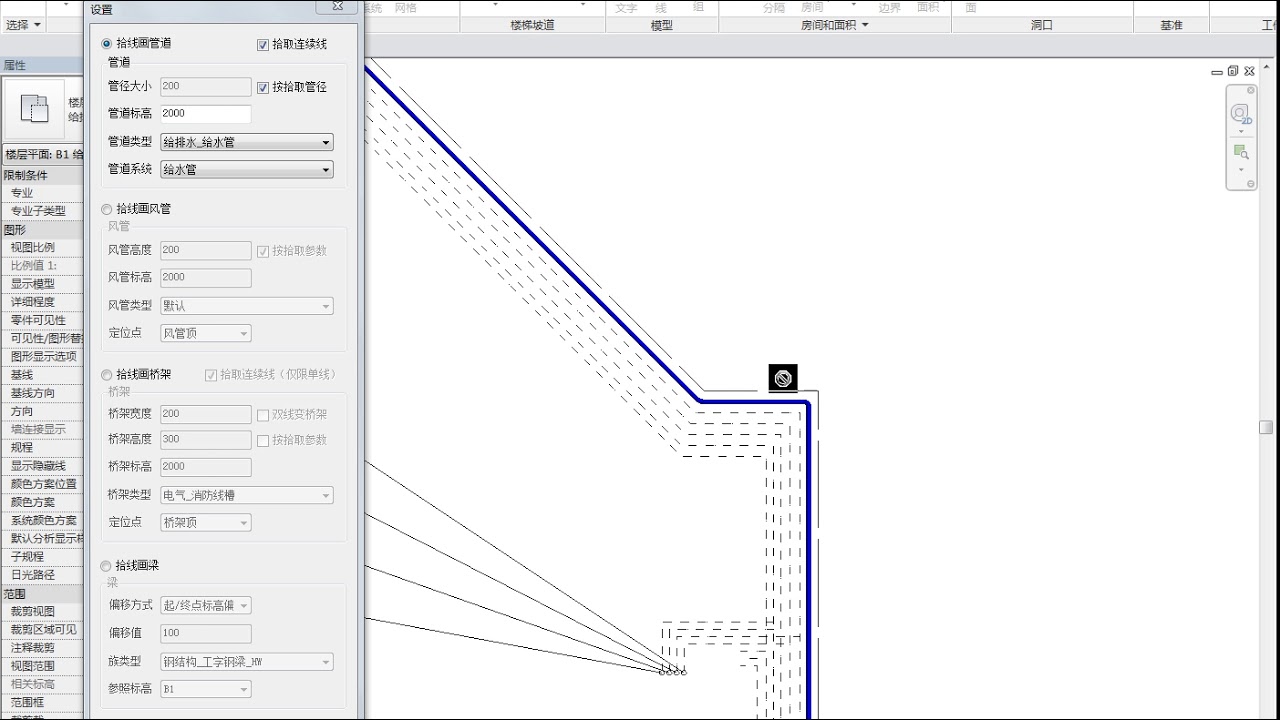Click the black no-entry cursor icon on the drawing
Screen dimensions: 1280x720
pyautogui.click(x=783, y=378)
